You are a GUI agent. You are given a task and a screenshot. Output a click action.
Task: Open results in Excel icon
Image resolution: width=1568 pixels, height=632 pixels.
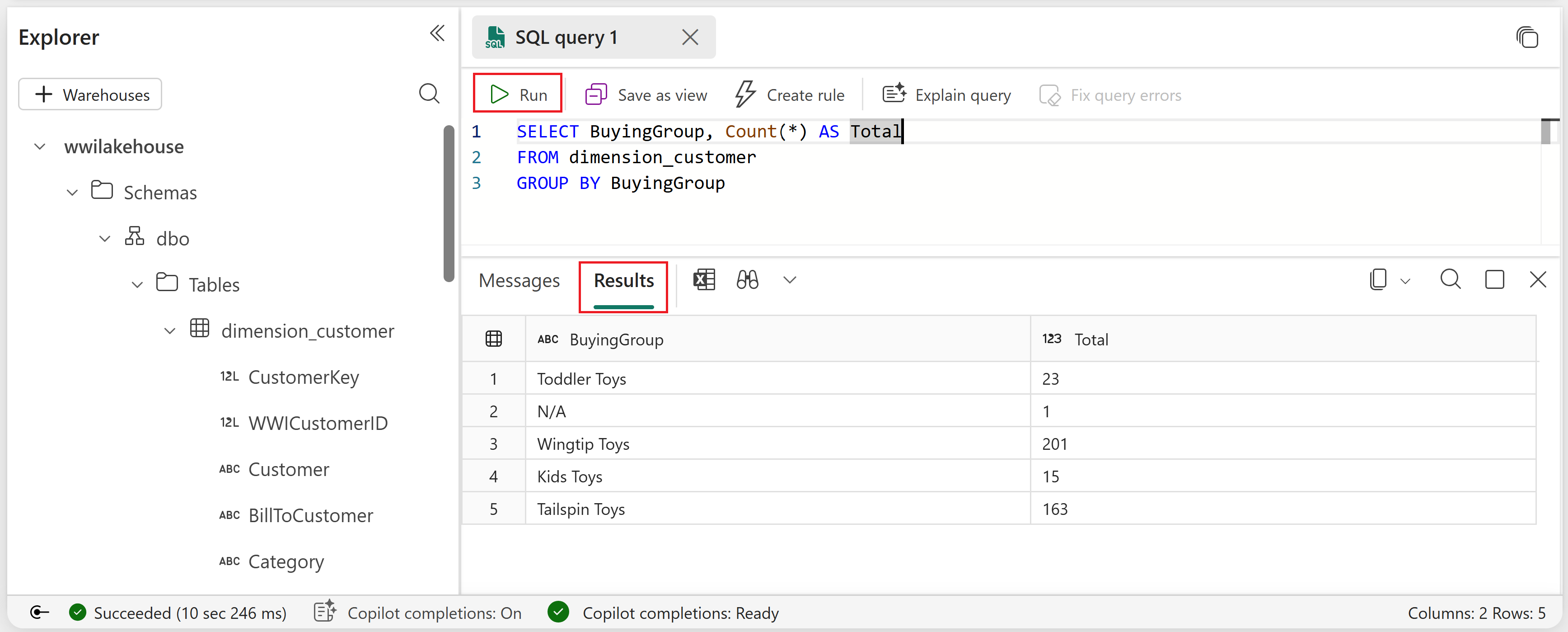[x=704, y=280]
